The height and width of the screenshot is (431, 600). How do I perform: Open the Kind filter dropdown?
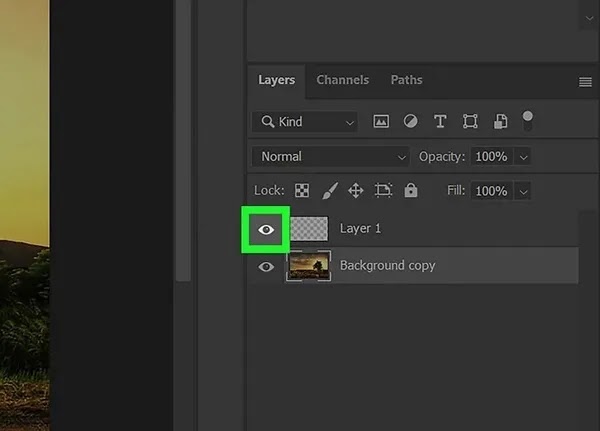tap(305, 122)
